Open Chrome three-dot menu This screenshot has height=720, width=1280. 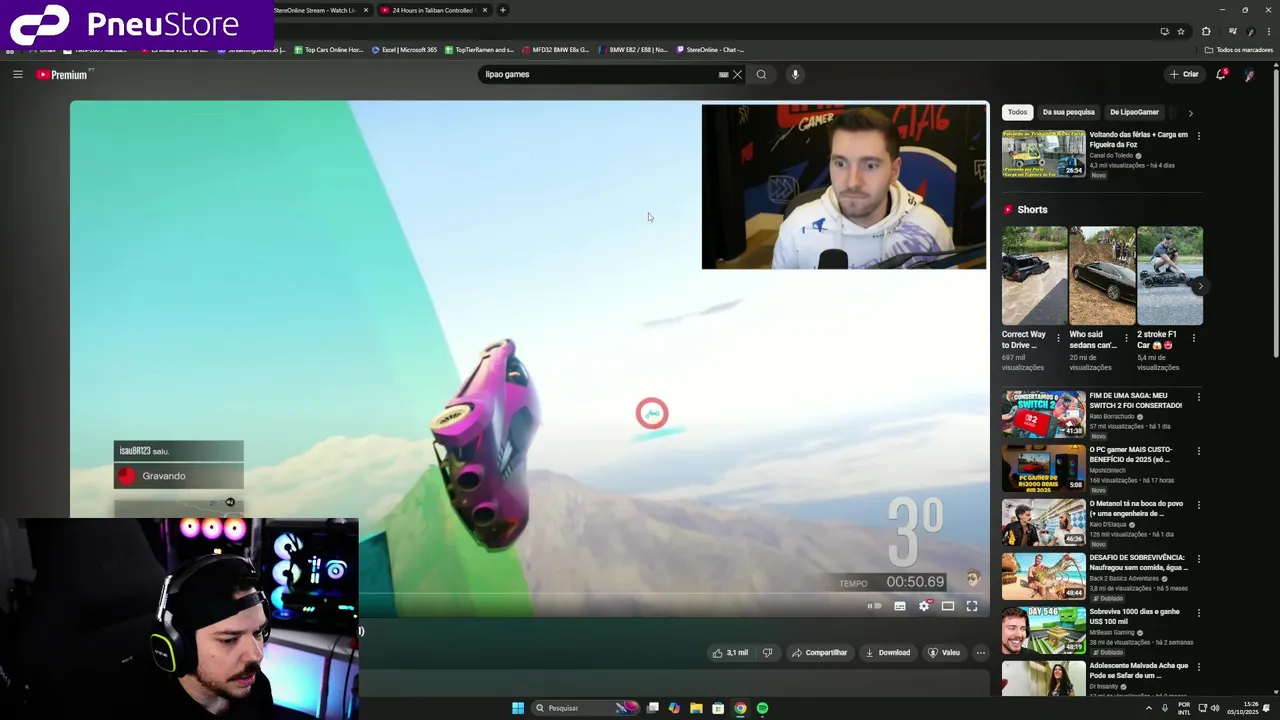point(1267,31)
